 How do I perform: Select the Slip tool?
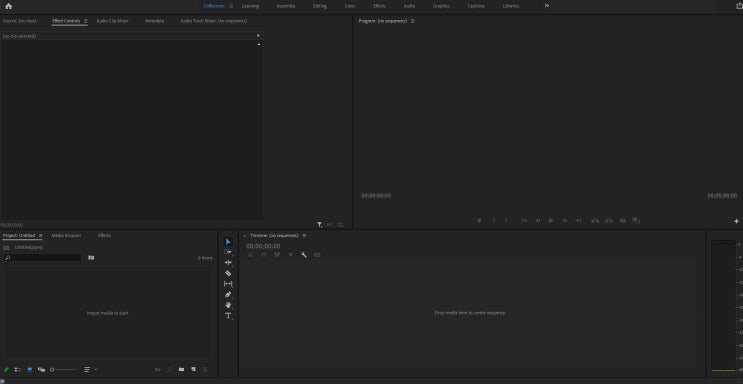click(228, 284)
